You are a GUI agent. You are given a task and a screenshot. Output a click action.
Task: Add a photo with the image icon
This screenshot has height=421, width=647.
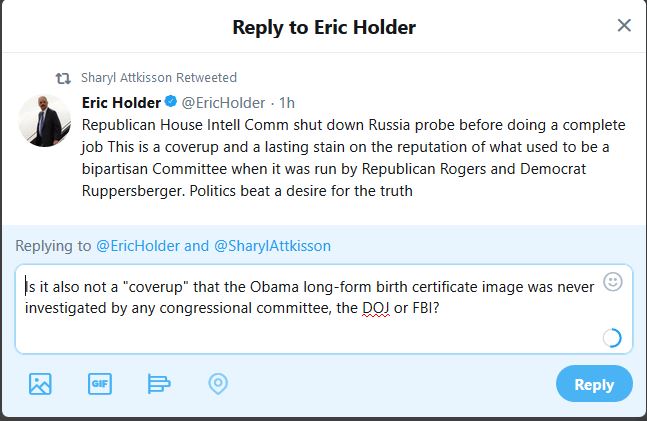tap(40, 384)
